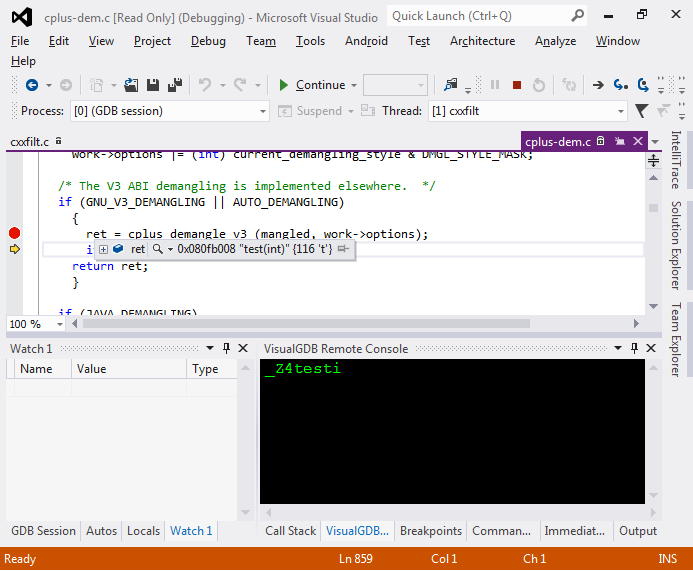Click the Save All icon
Image resolution: width=693 pixels, height=571 pixels.
coord(176,85)
